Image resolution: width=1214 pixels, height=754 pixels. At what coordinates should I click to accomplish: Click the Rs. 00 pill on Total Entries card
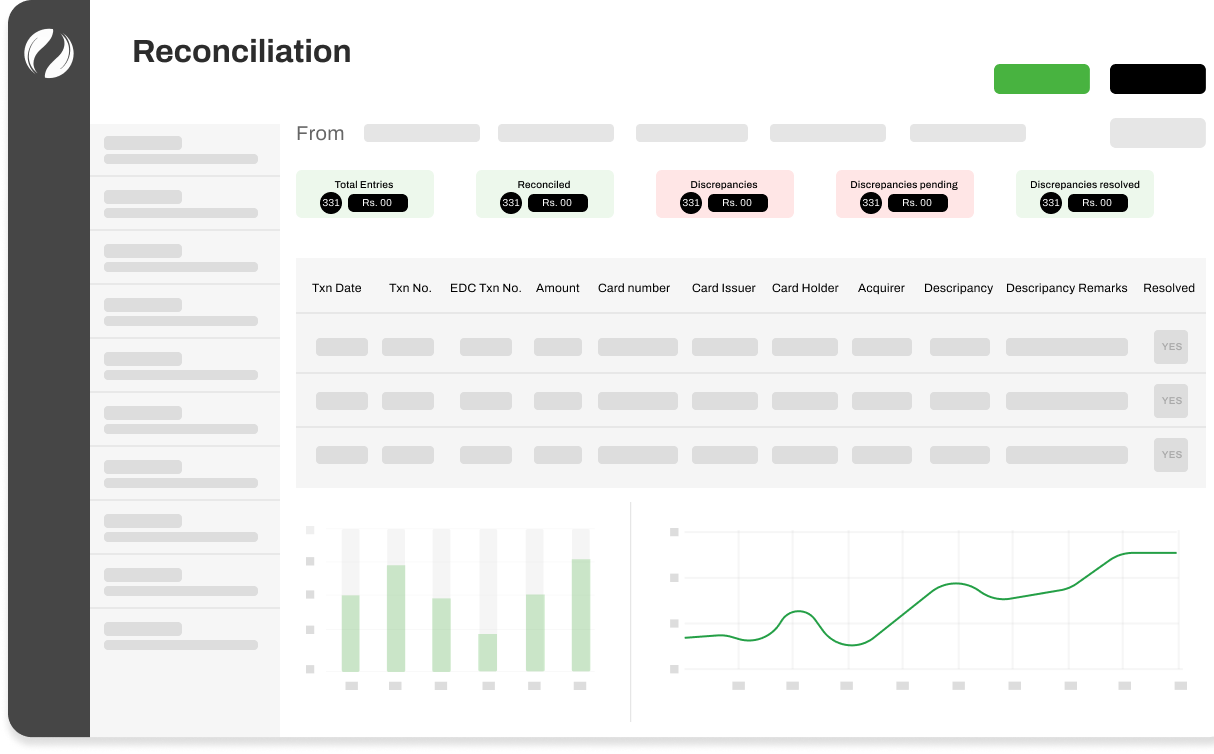tap(380, 203)
